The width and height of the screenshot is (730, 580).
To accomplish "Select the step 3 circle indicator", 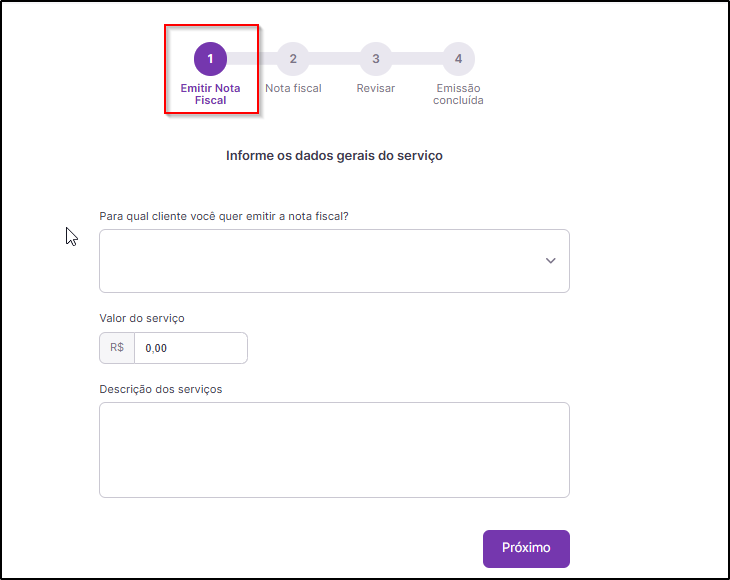I will pyautogui.click(x=376, y=59).
